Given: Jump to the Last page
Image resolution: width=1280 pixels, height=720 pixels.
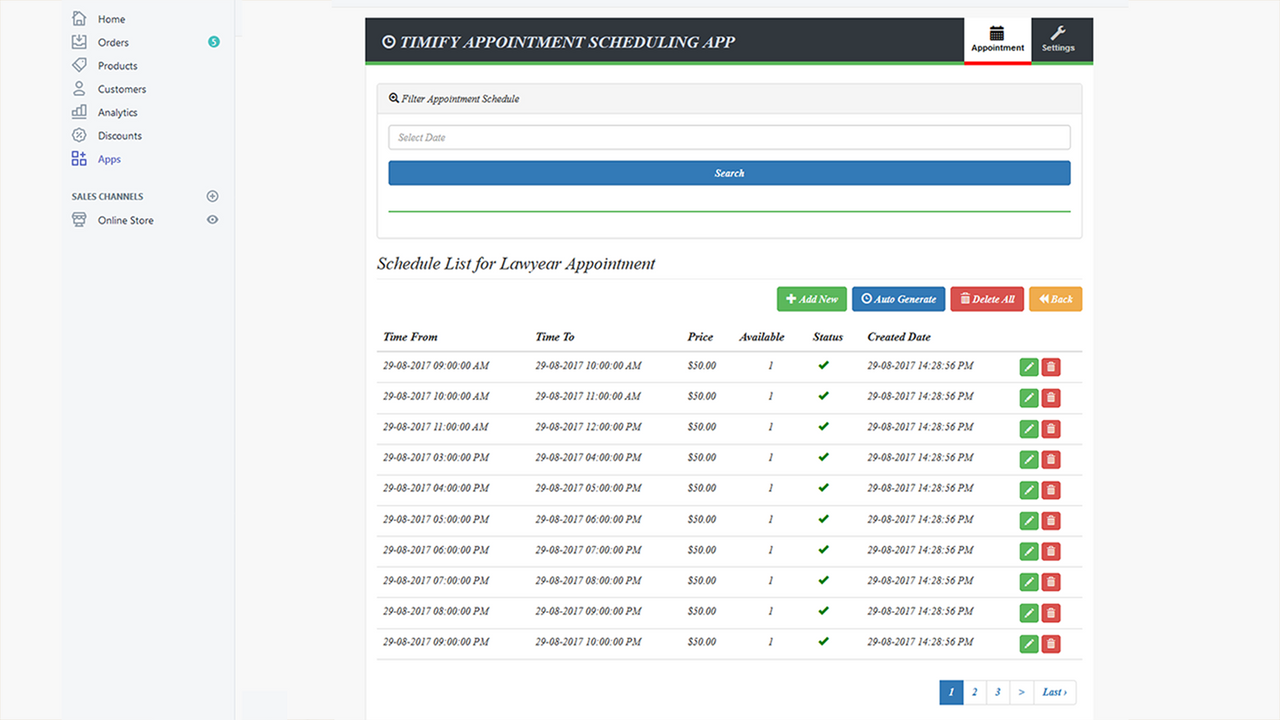Looking at the screenshot, I should [x=1055, y=692].
